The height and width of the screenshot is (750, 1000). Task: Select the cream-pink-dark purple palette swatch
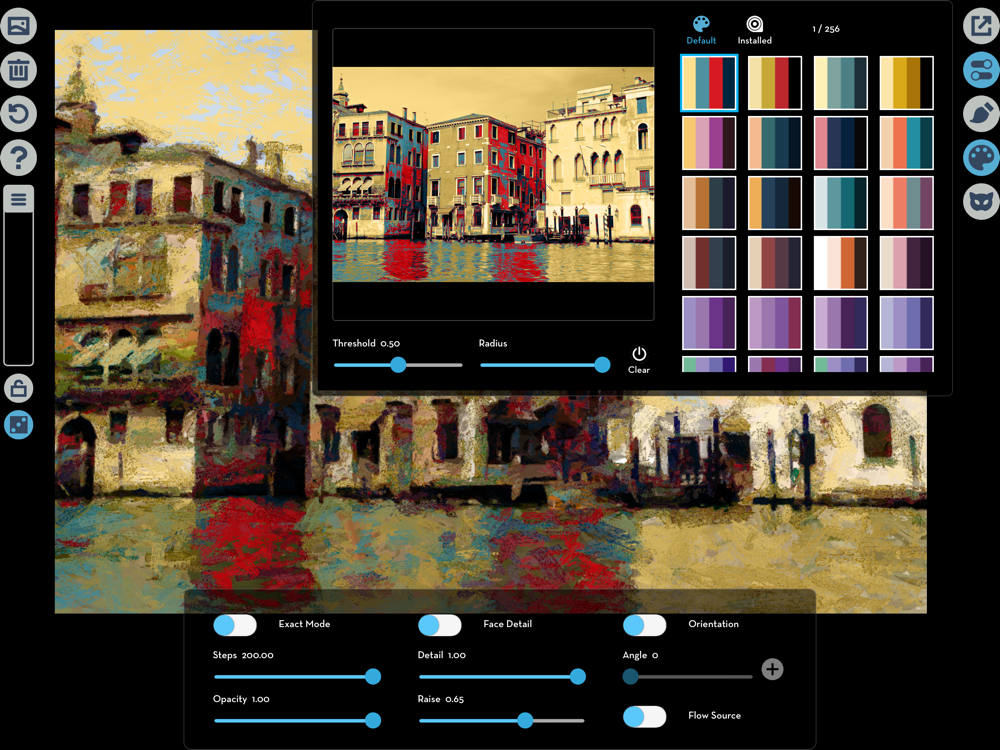tap(906, 263)
